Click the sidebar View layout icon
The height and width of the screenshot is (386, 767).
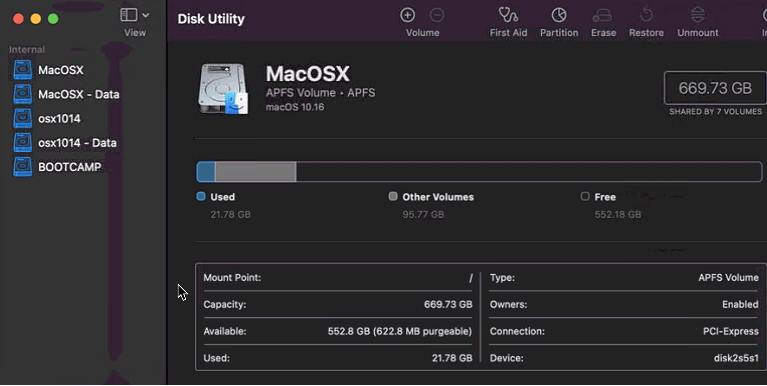tap(129, 15)
